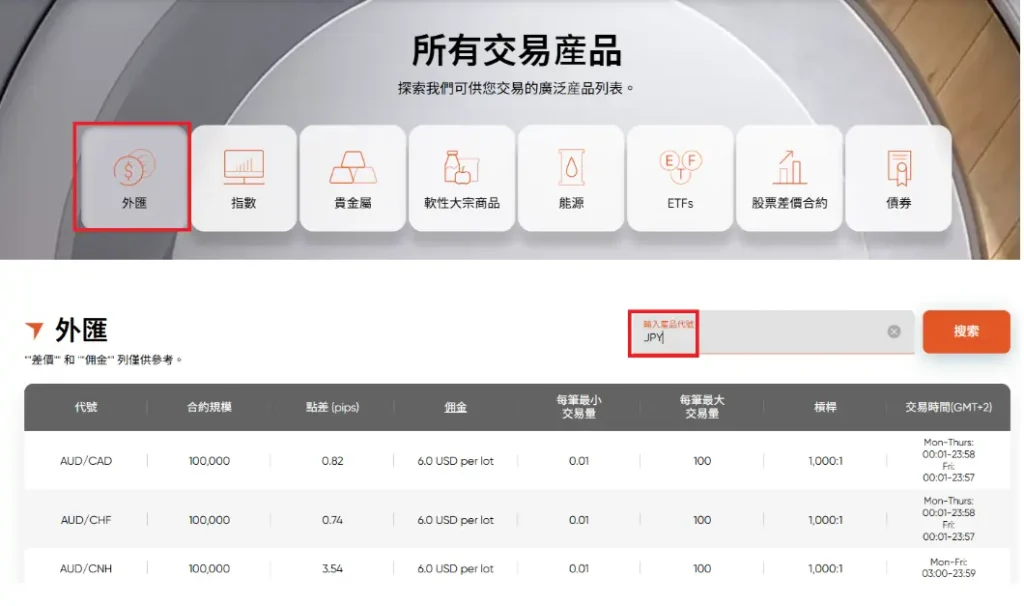
Task: Select the 外匯 forex category icon
Action: click(x=133, y=177)
